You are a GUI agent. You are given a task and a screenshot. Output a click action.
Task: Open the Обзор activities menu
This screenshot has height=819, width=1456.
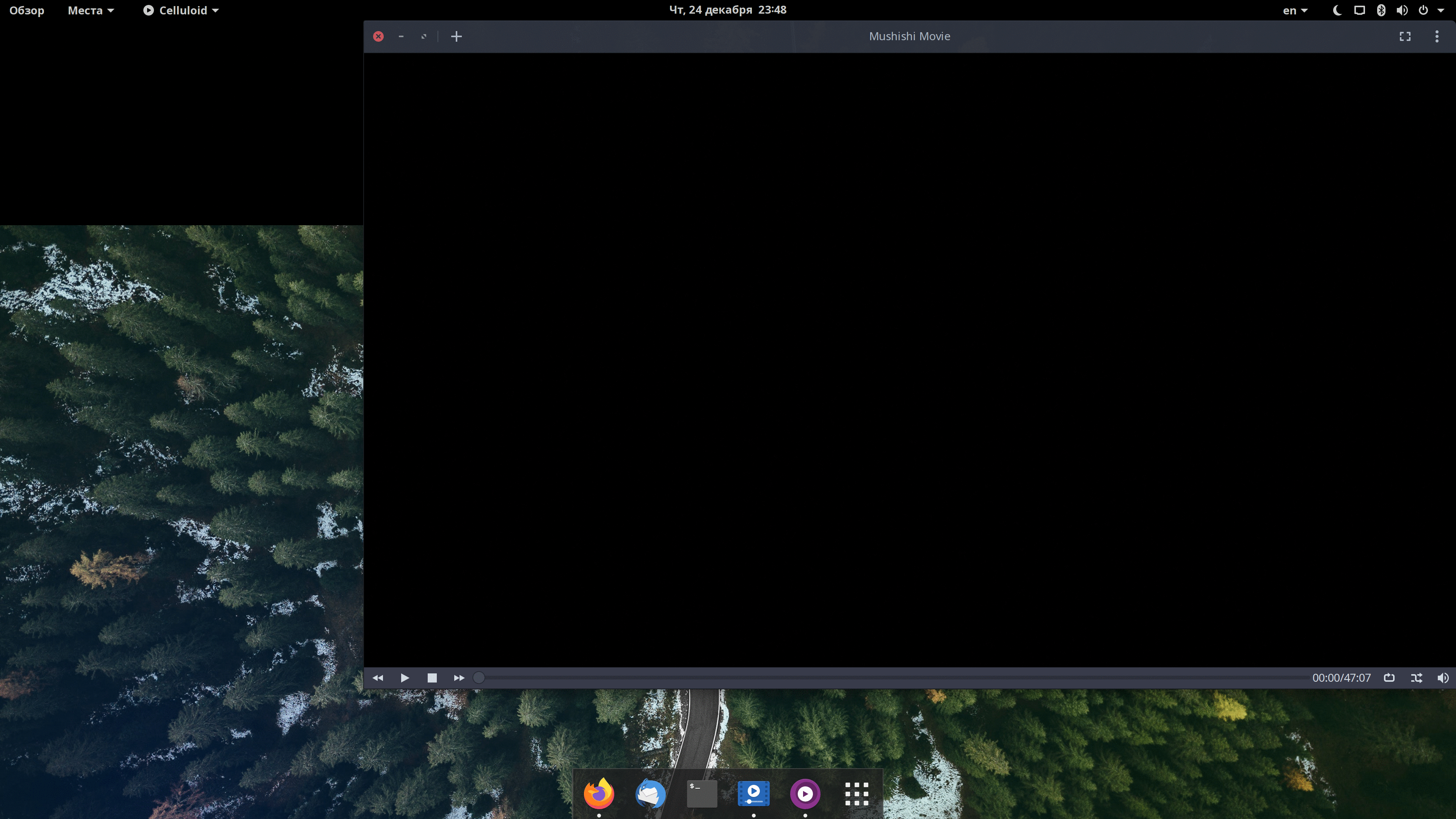[27, 9]
